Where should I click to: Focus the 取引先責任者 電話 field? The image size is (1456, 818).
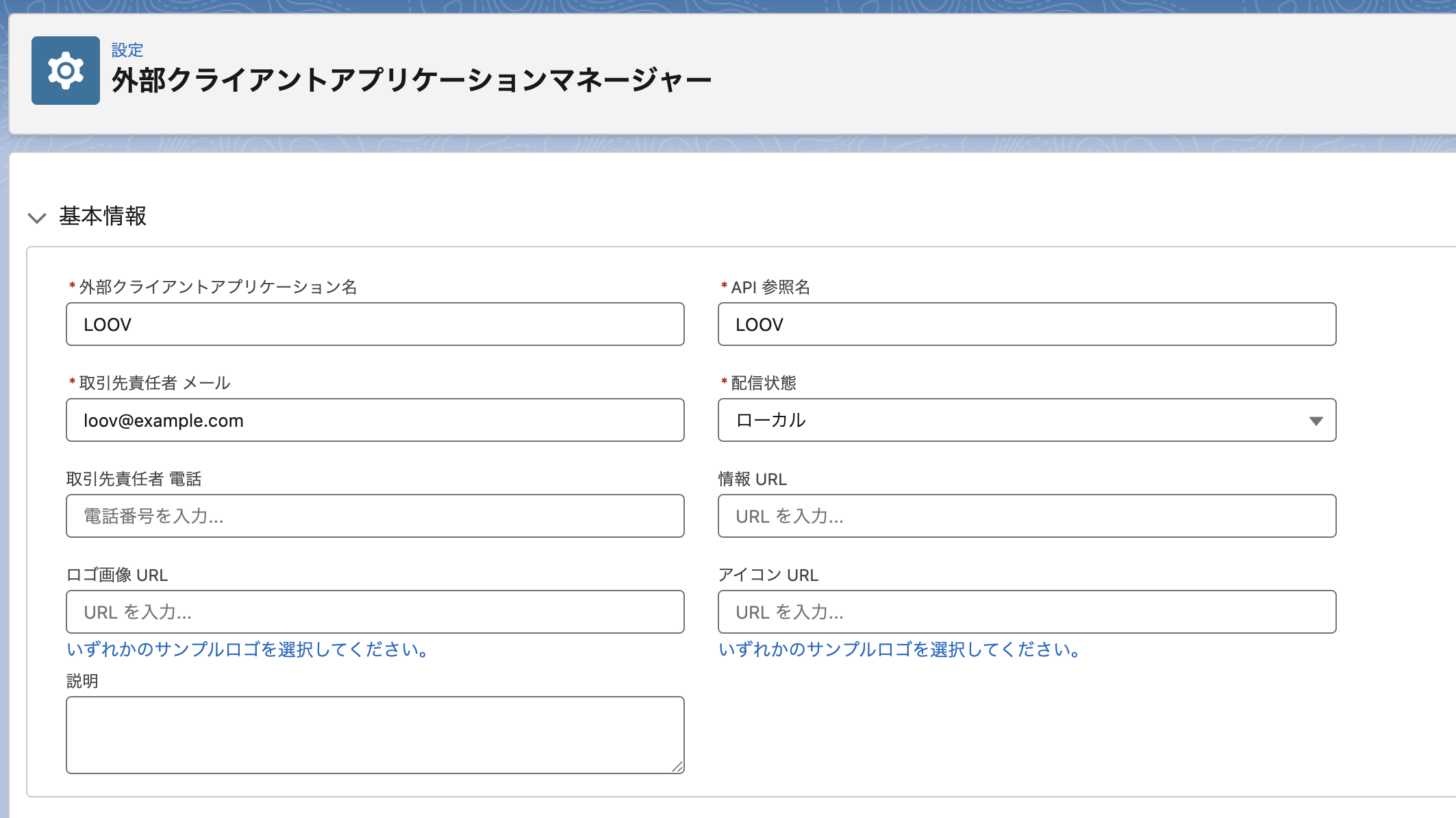(x=375, y=516)
